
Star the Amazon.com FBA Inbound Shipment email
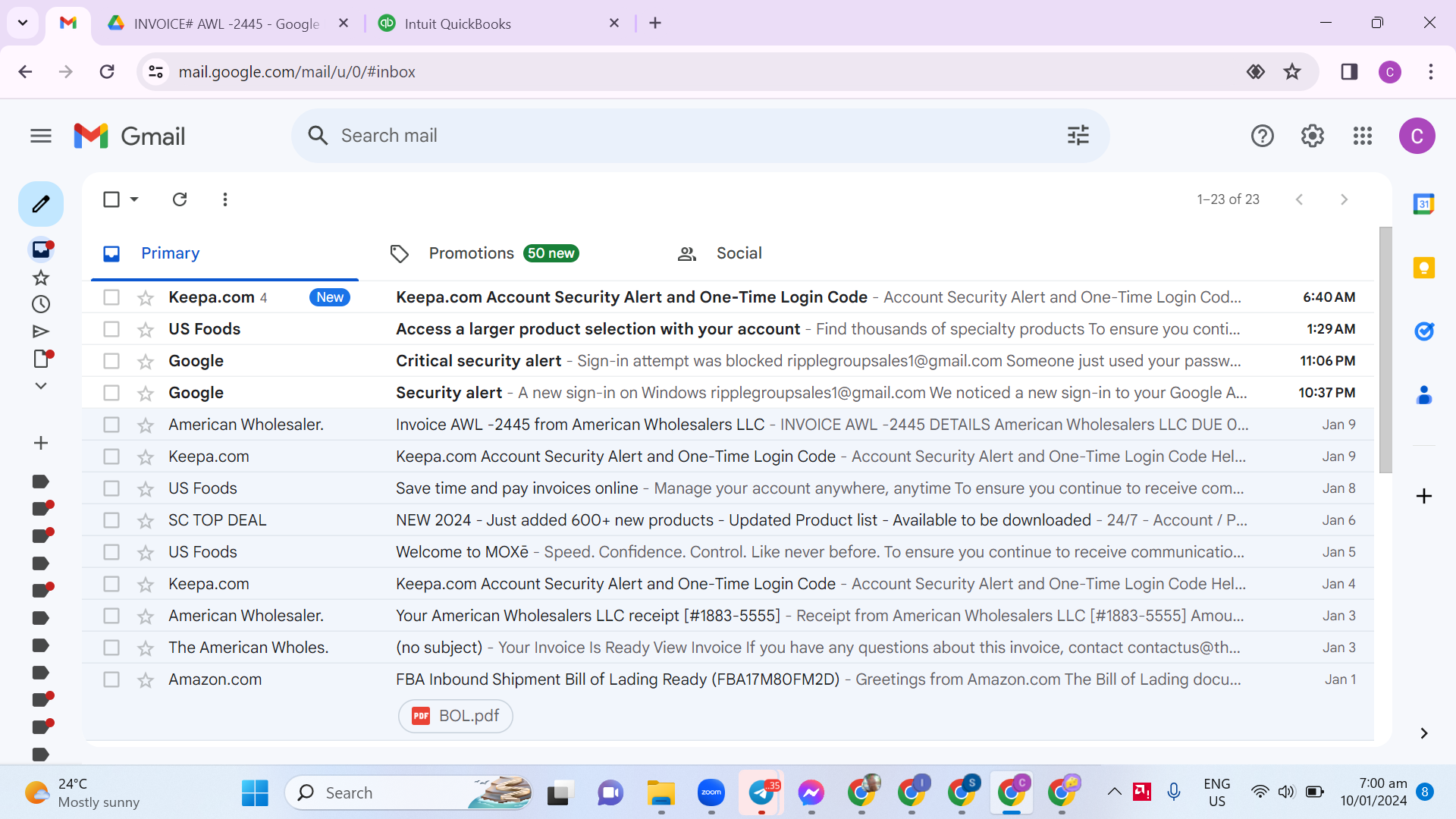(146, 680)
